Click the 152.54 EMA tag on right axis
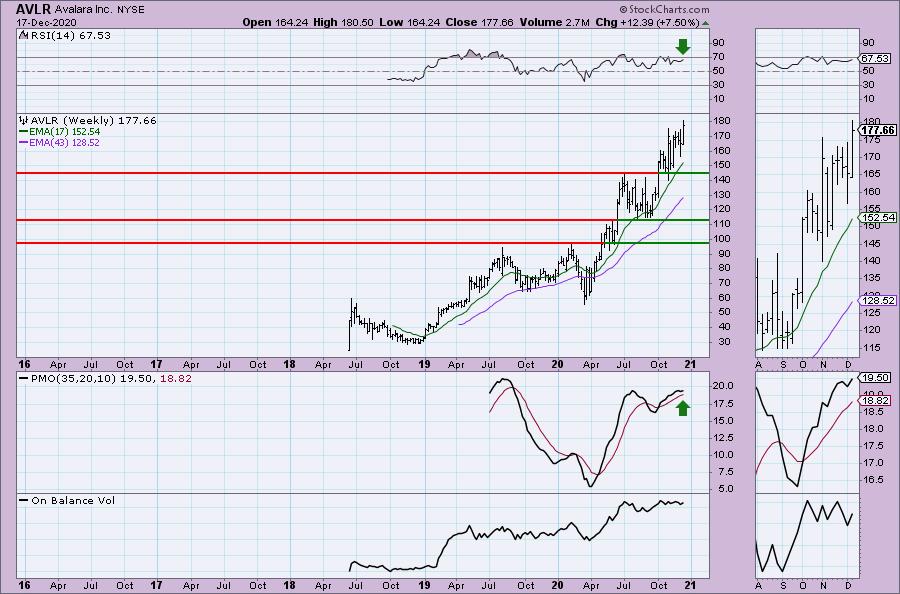 (877, 218)
